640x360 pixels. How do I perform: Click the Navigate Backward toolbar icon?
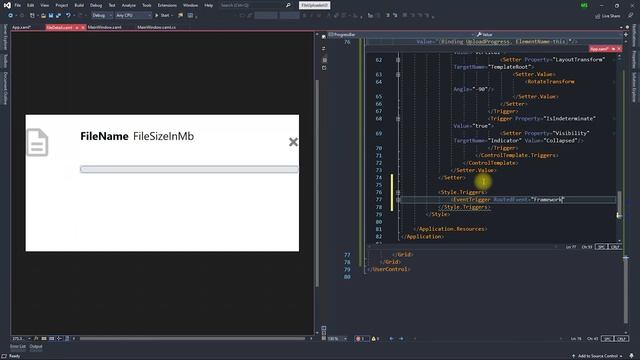pos(10,16)
